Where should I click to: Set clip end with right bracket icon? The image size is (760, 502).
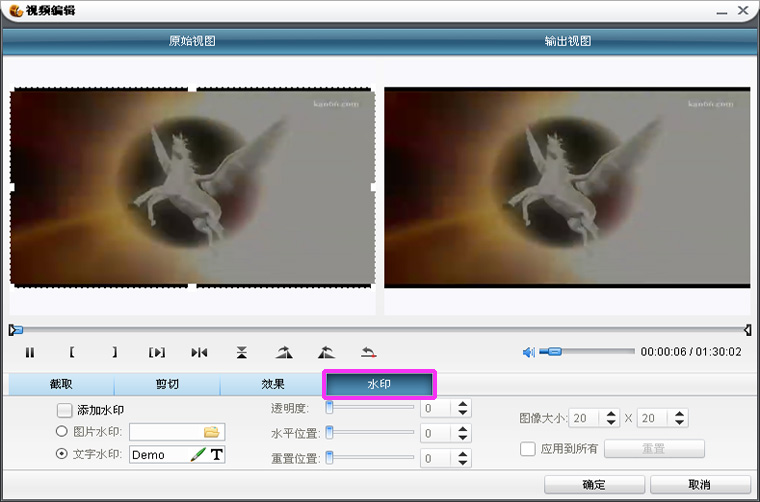click(114, 352)
